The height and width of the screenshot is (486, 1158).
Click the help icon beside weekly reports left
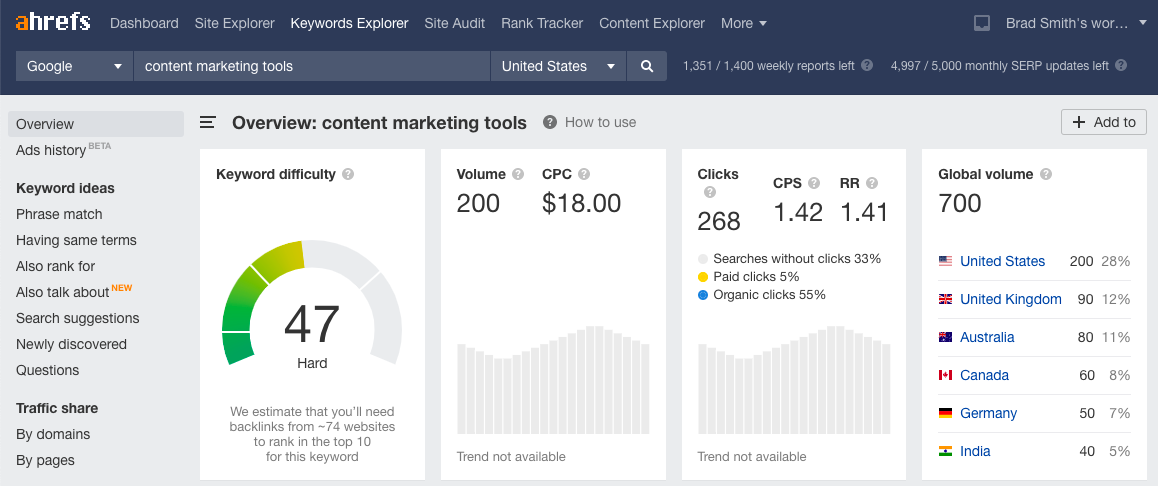[x=867, y=66]
